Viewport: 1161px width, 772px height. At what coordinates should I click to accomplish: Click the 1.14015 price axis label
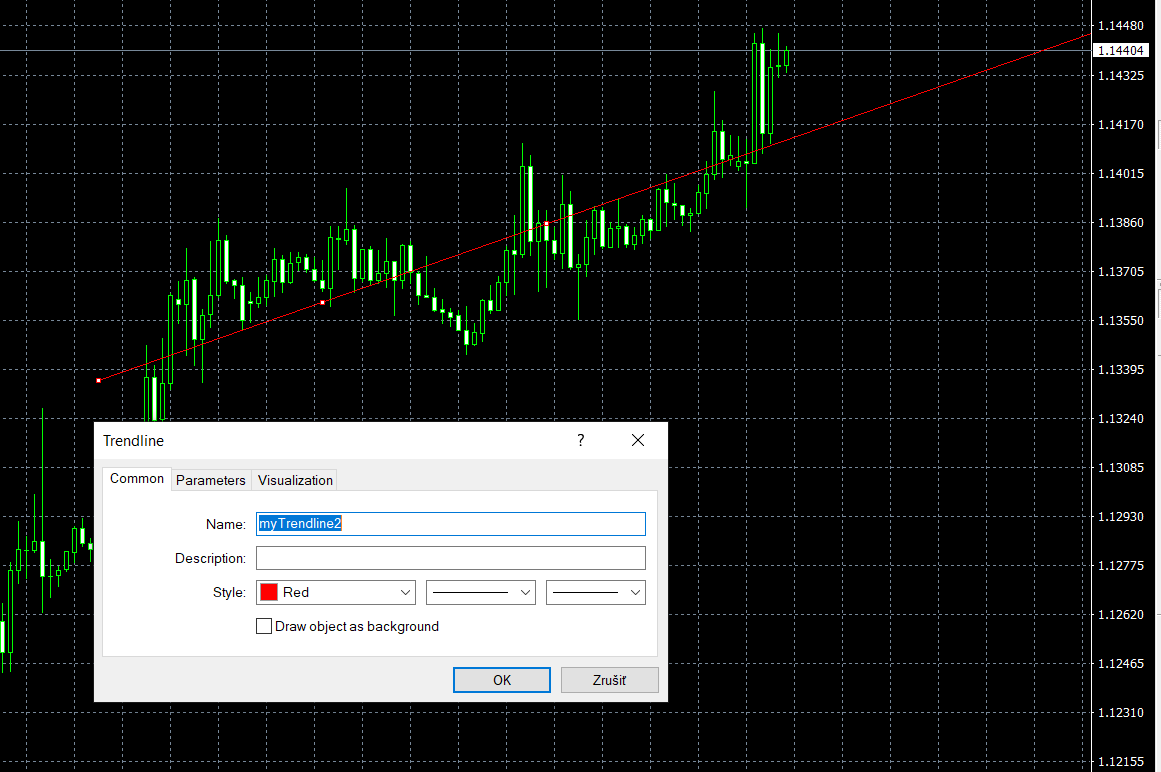point(1120,173)
